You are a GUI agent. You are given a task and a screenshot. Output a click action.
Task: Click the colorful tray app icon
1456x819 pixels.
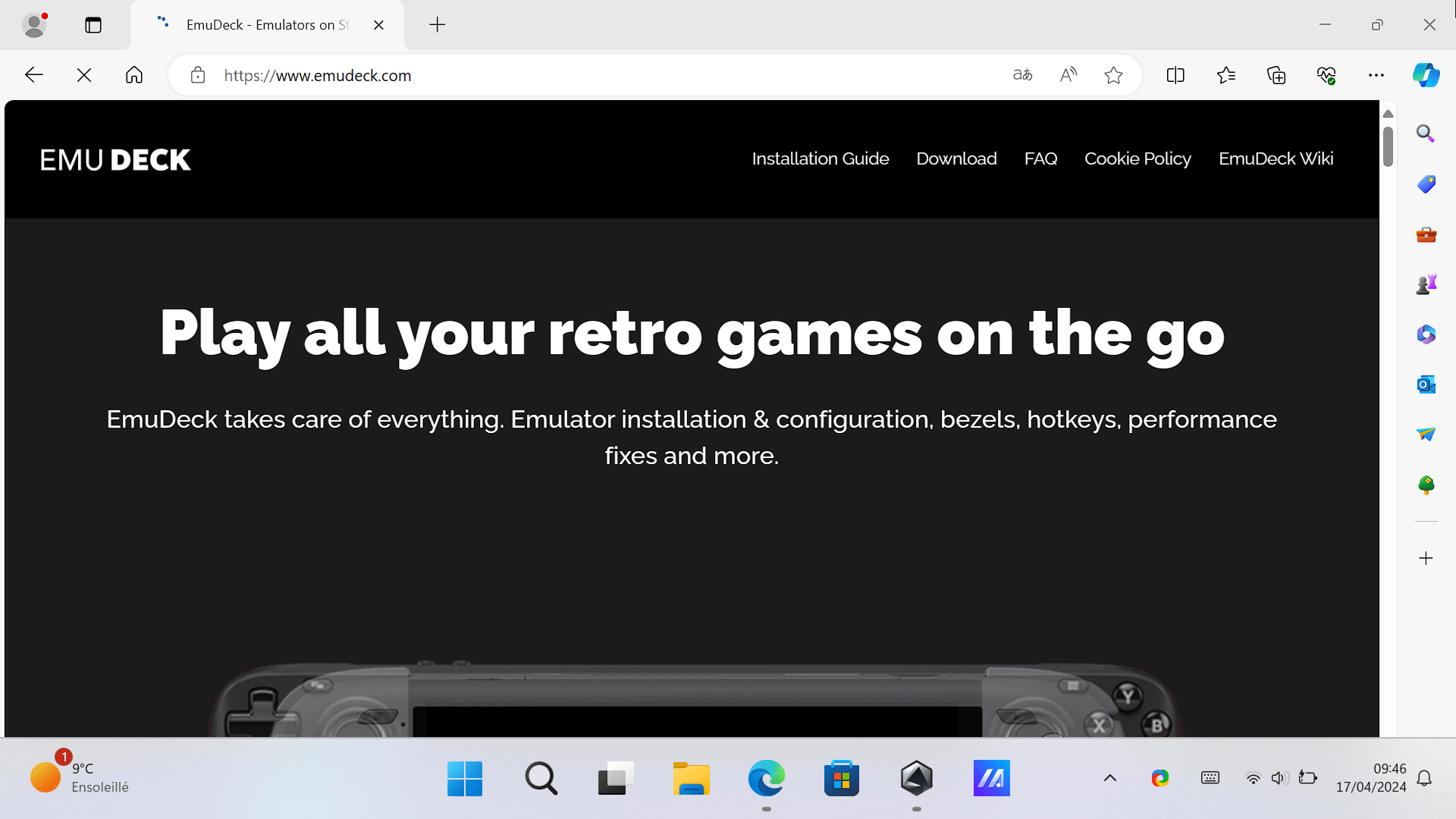pos(1160,778)
